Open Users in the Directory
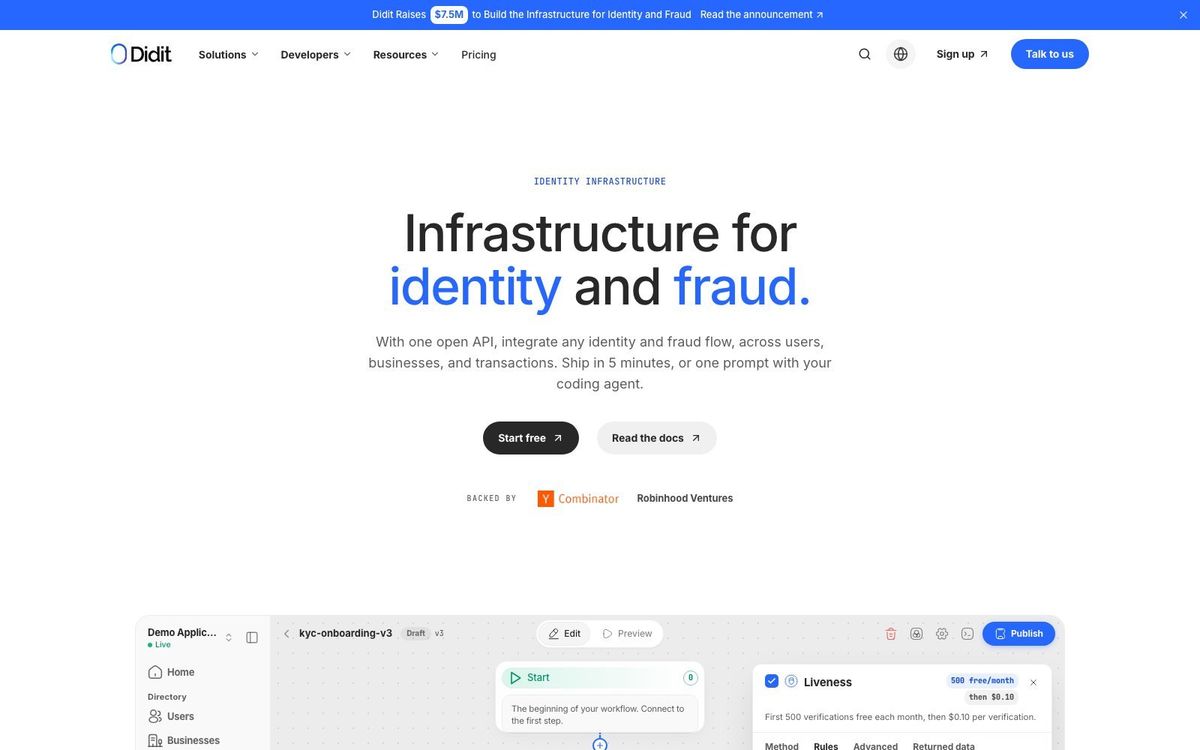 (171, 716)
